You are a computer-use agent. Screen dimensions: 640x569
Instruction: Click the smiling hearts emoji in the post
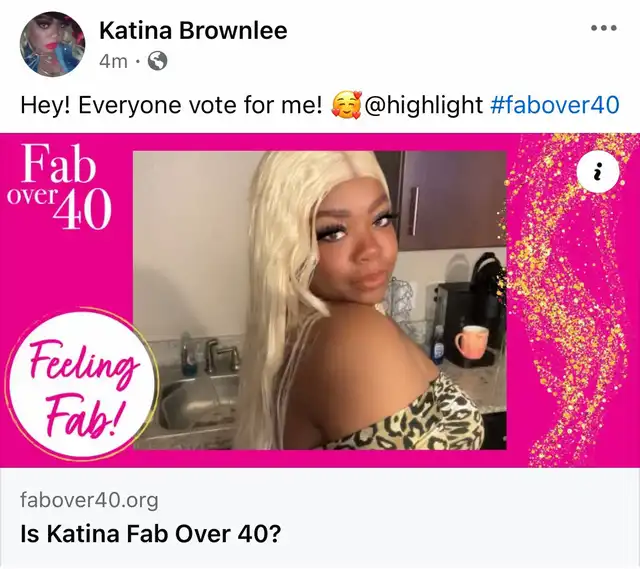pyautogui.click(x=346, y=104)
